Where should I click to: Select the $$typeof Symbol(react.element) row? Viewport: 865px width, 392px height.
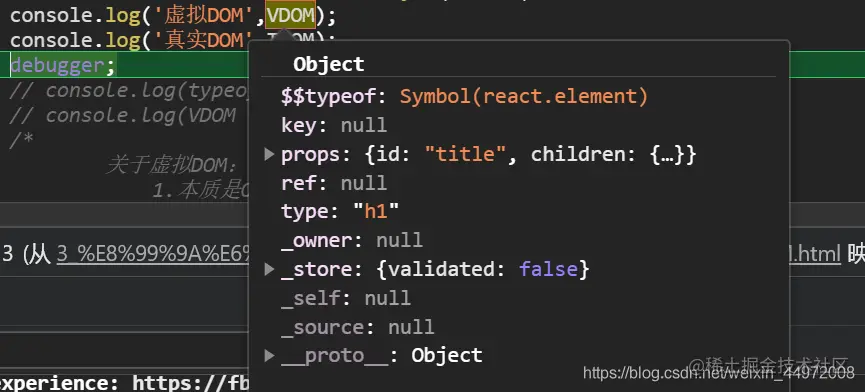pos(464,97)
